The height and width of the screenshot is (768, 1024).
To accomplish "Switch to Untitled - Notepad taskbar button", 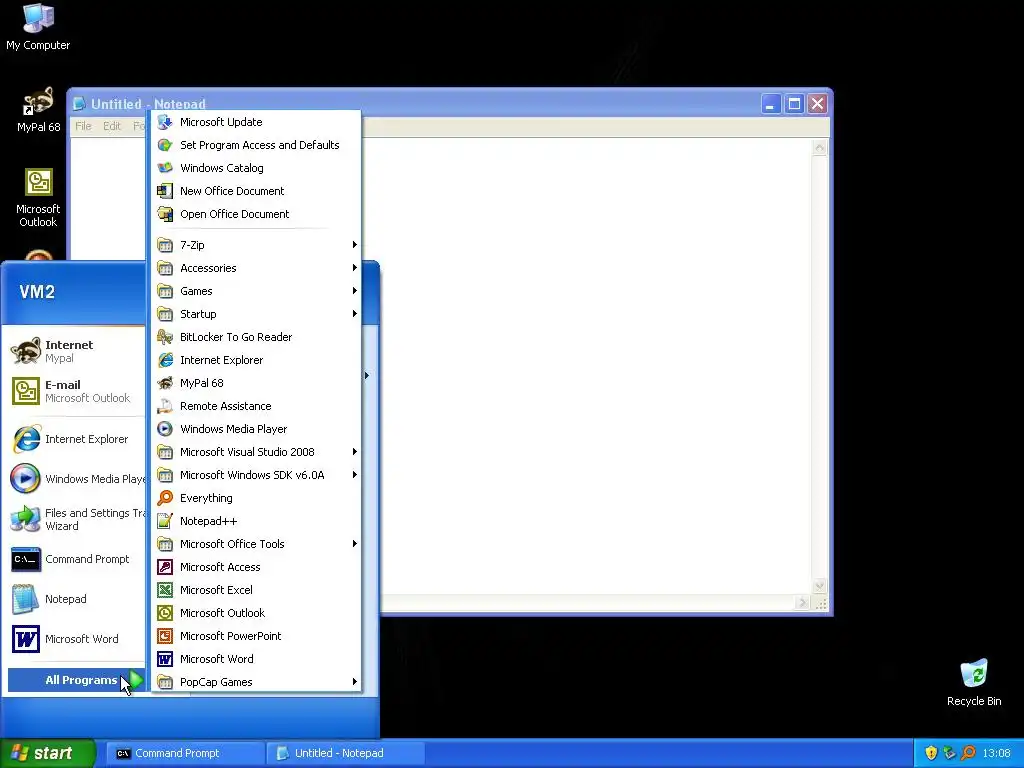I will click(345, 753).
